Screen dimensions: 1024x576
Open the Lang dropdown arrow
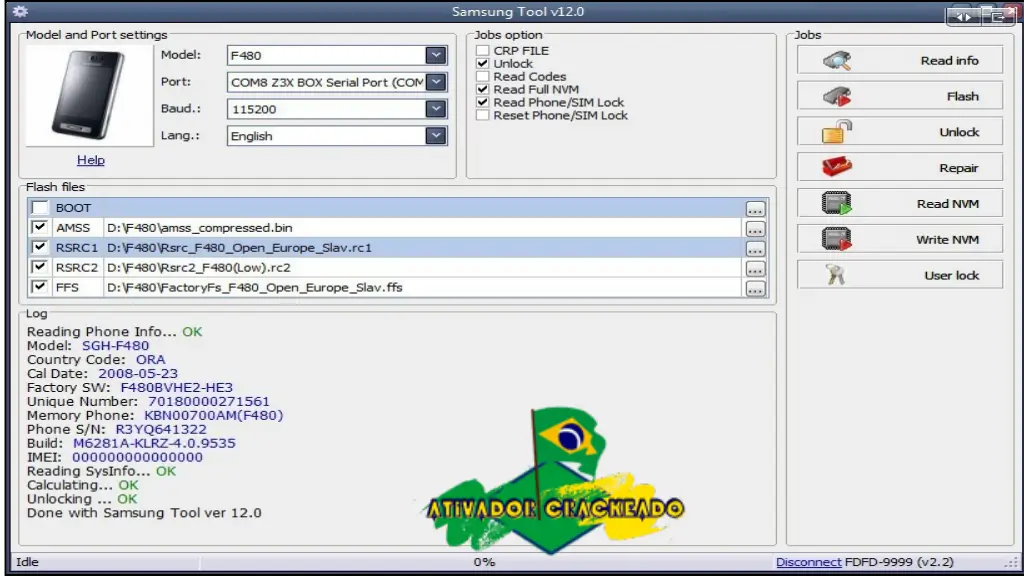(x=436, y=136)
